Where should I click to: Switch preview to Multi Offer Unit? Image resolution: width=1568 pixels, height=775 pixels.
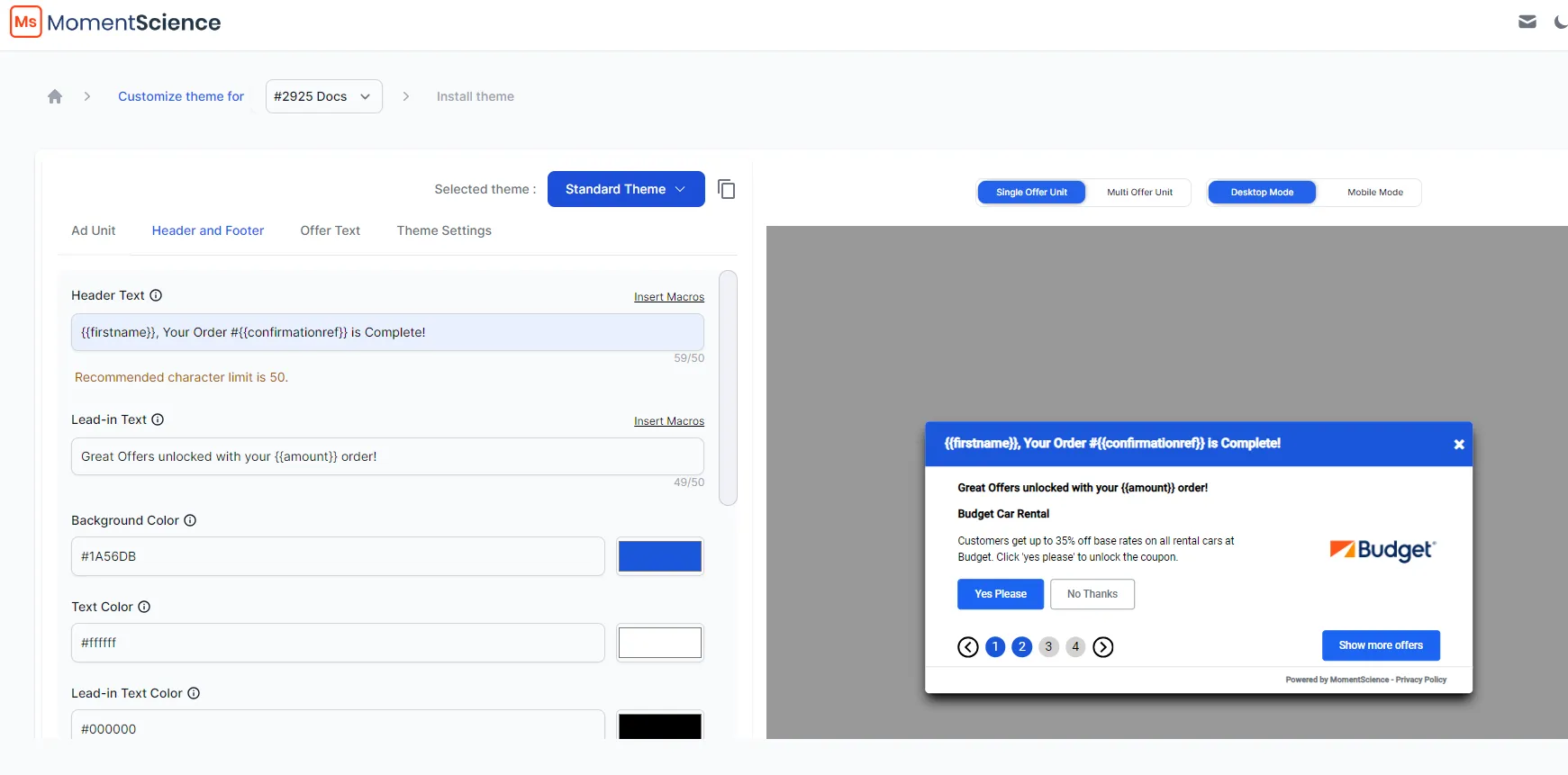pos(1139,193)
